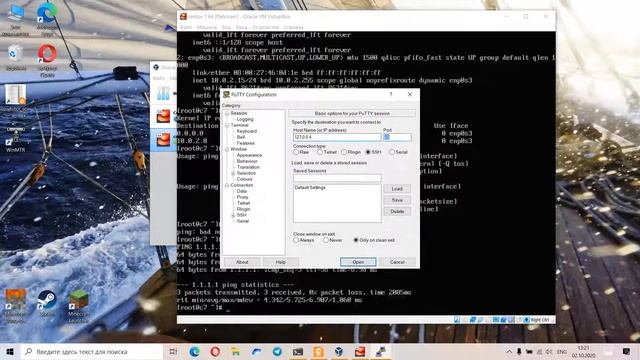Screen dimensions: 640x360
Task: Click the Windows taskbar search box
Action: coord(92,351)
